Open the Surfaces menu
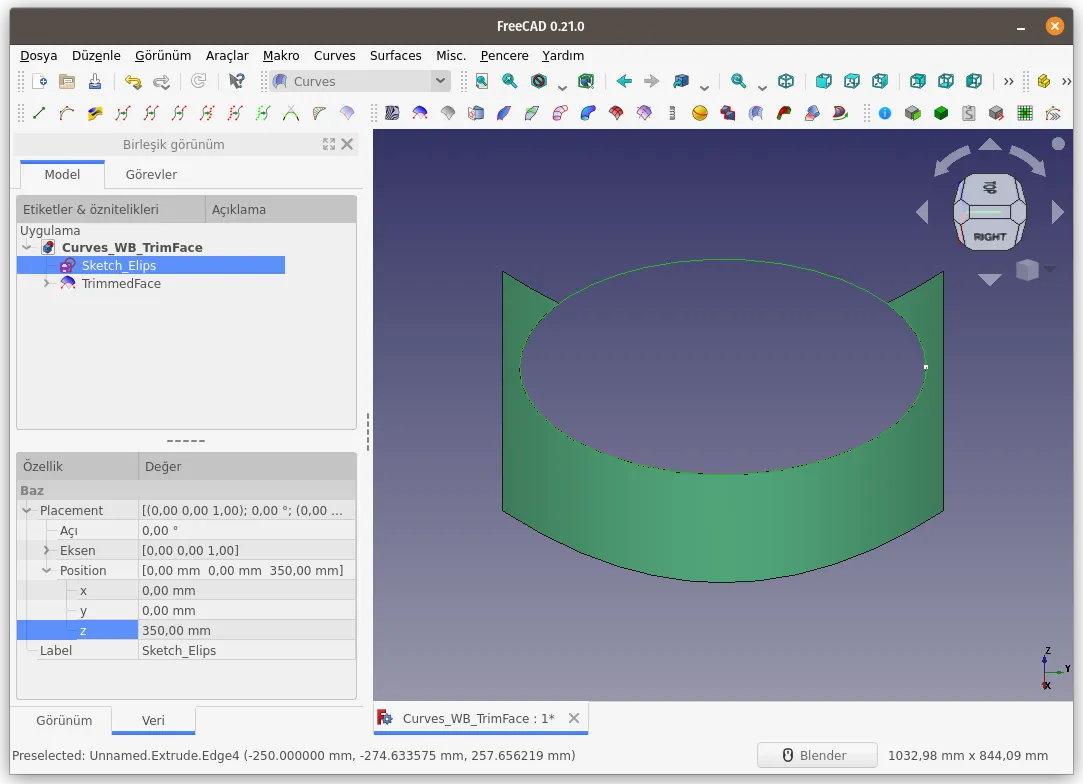Viewport: 1083px width, 784px height. coord(395,55)
